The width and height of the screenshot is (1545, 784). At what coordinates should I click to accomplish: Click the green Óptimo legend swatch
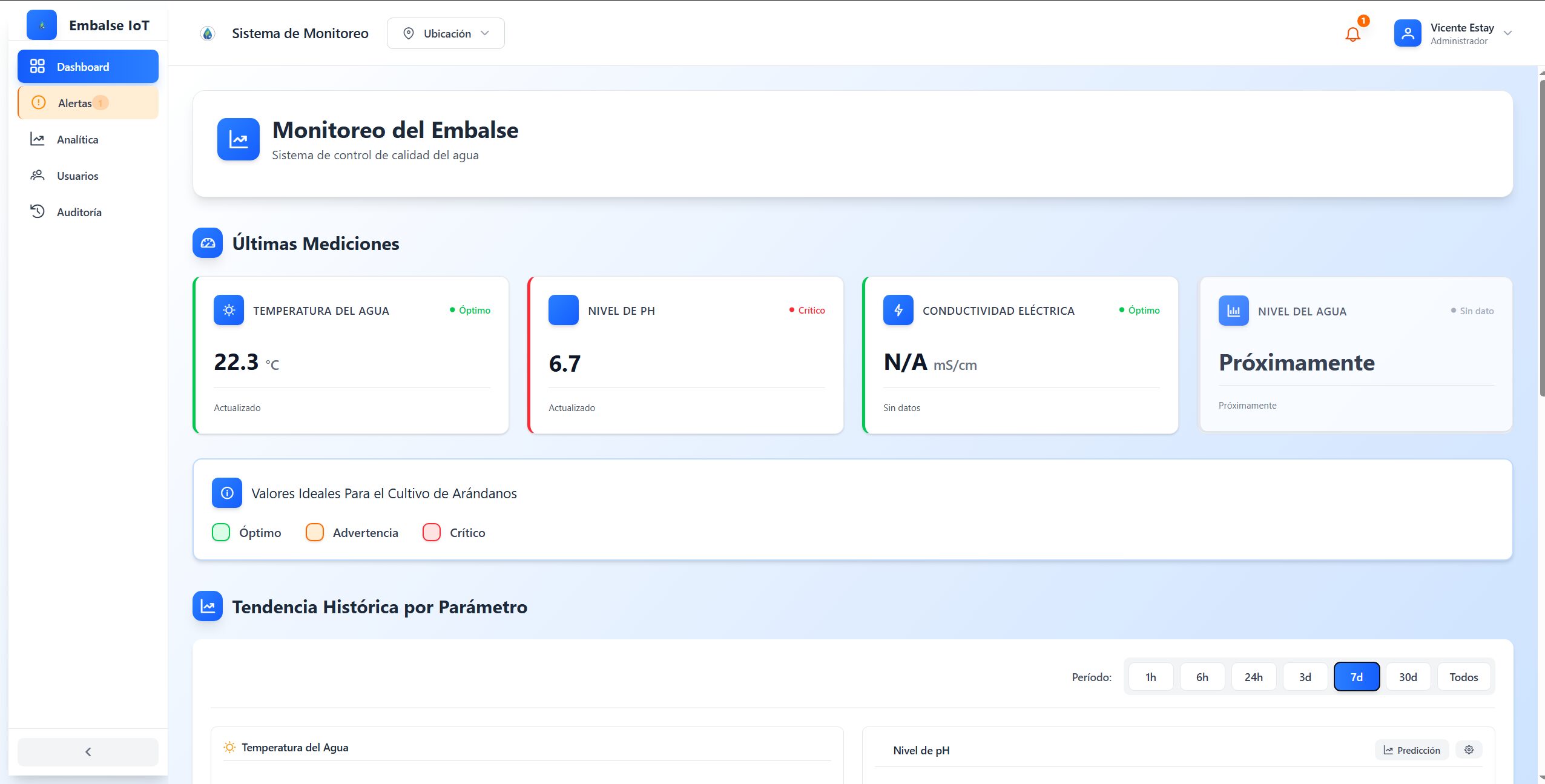click(221, 532)
